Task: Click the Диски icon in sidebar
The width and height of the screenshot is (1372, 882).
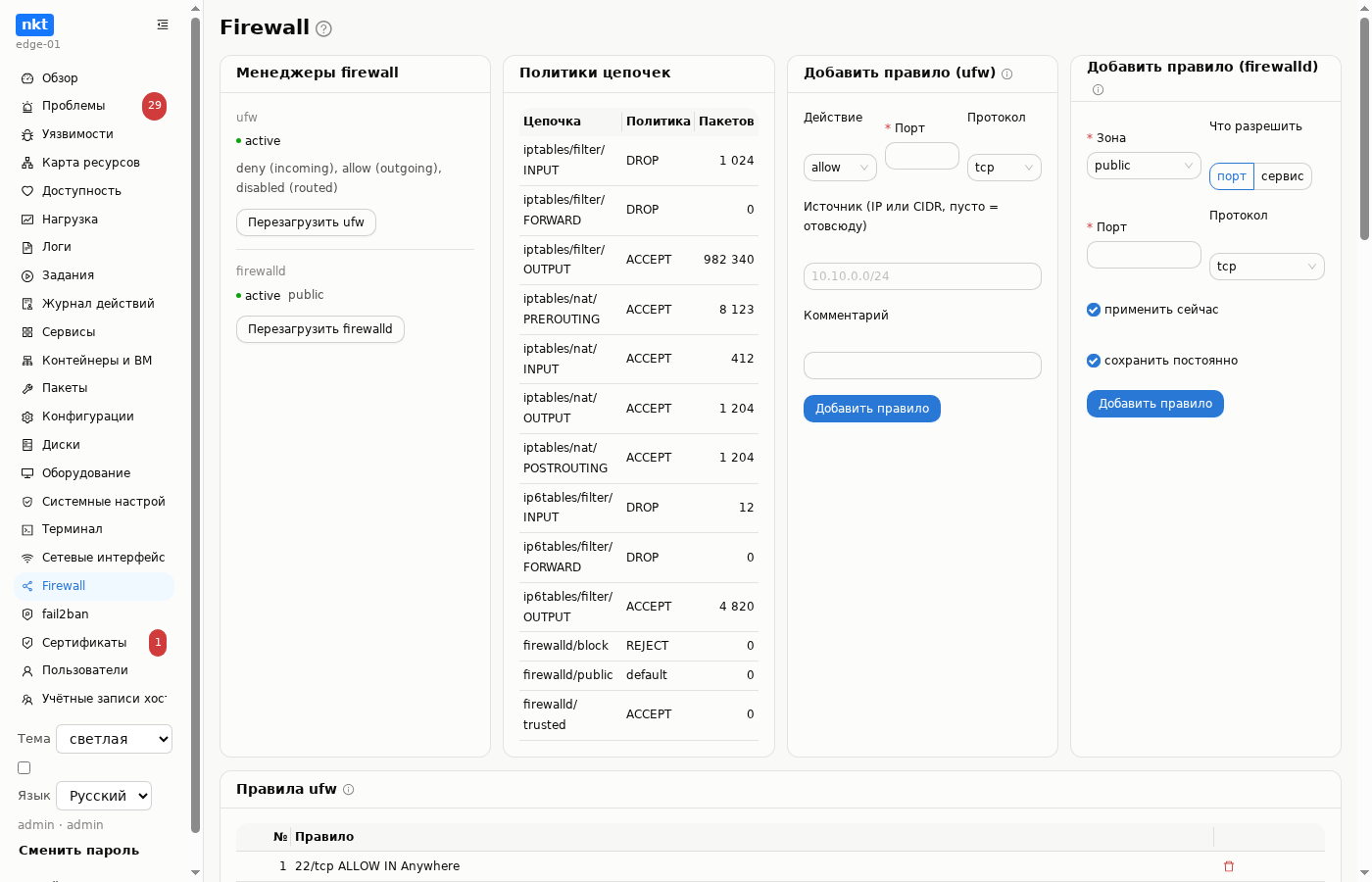Action: click(27, 445)
